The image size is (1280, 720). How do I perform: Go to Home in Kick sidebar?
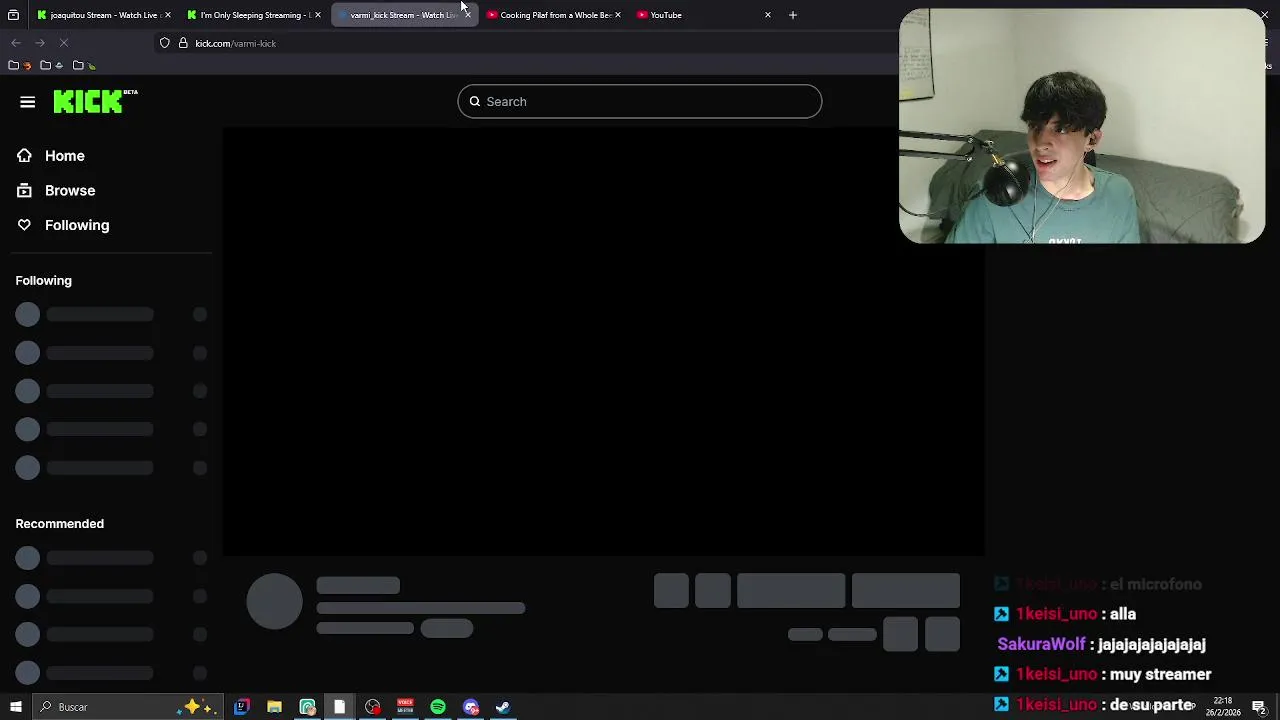[x=65, y=156]
